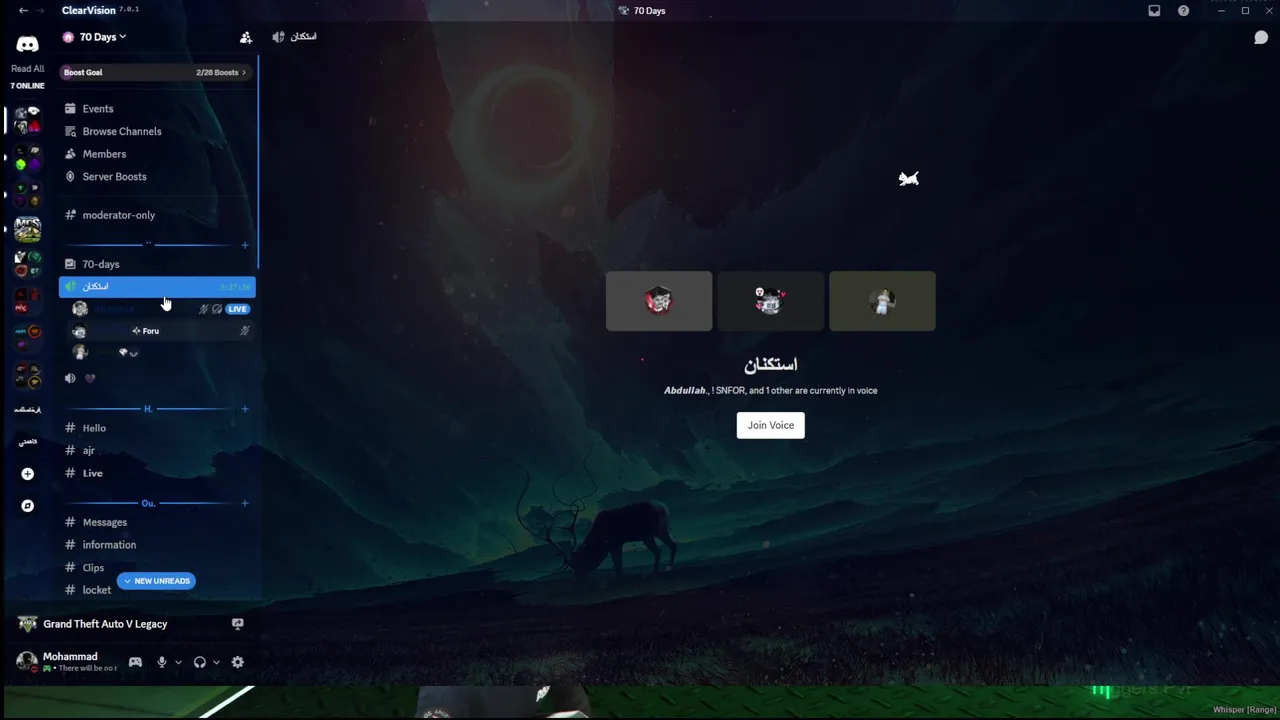This screenshot has height=720, width=1280.
Task: Open User Settings gear
Action: 237,662
